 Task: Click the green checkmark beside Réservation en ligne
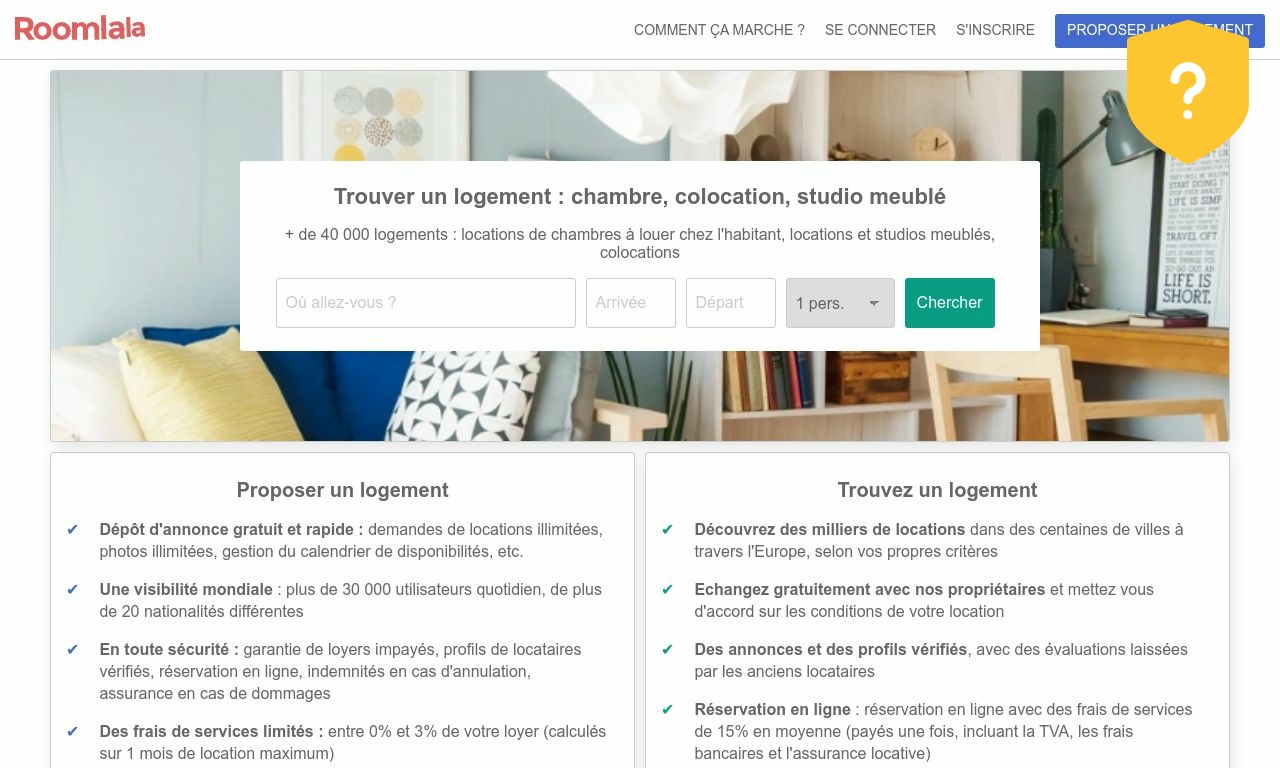[667, 710]
